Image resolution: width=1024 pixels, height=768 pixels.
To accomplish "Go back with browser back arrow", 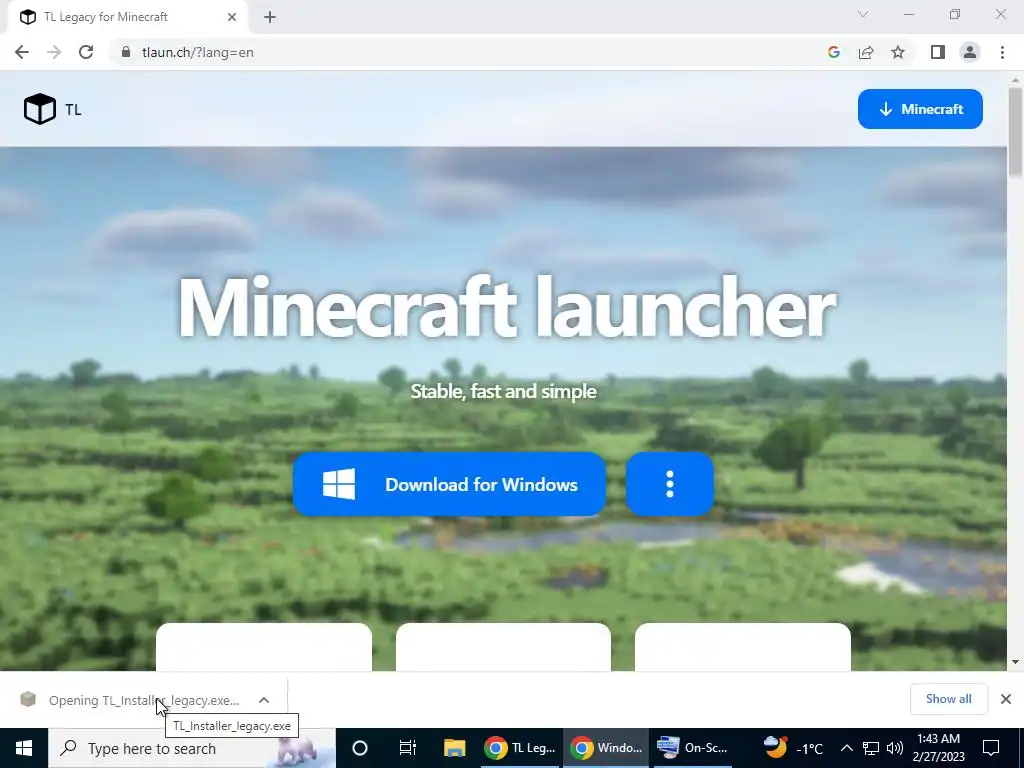I will (22, 52).
